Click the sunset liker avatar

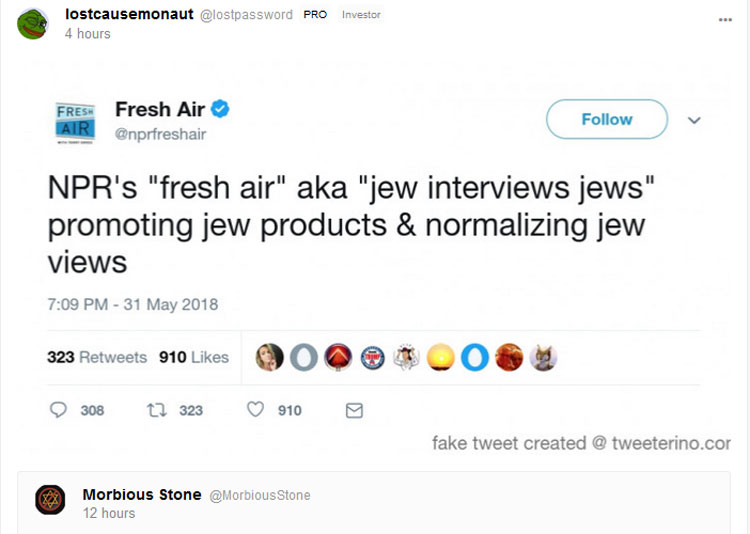coord(441,357)
